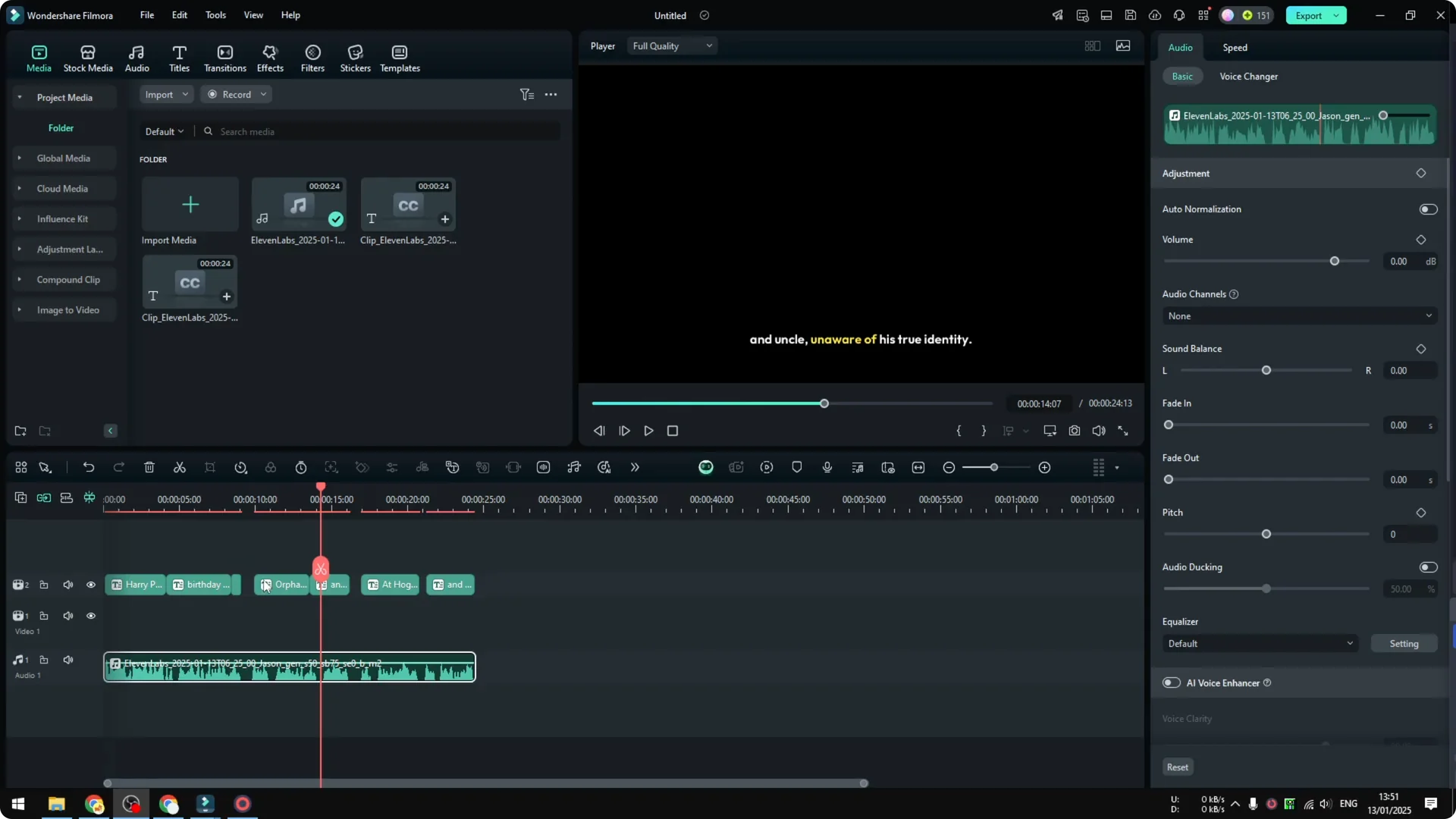1456x819 pixels.
Task: Click the Sound Balance slider handle
Action: 1266,371
